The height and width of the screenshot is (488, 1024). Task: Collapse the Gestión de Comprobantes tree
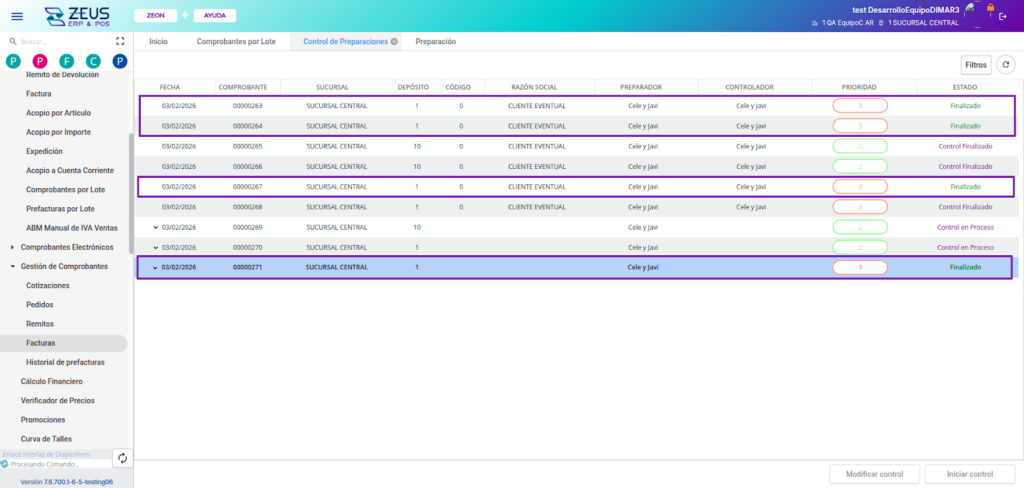(12, 266)
